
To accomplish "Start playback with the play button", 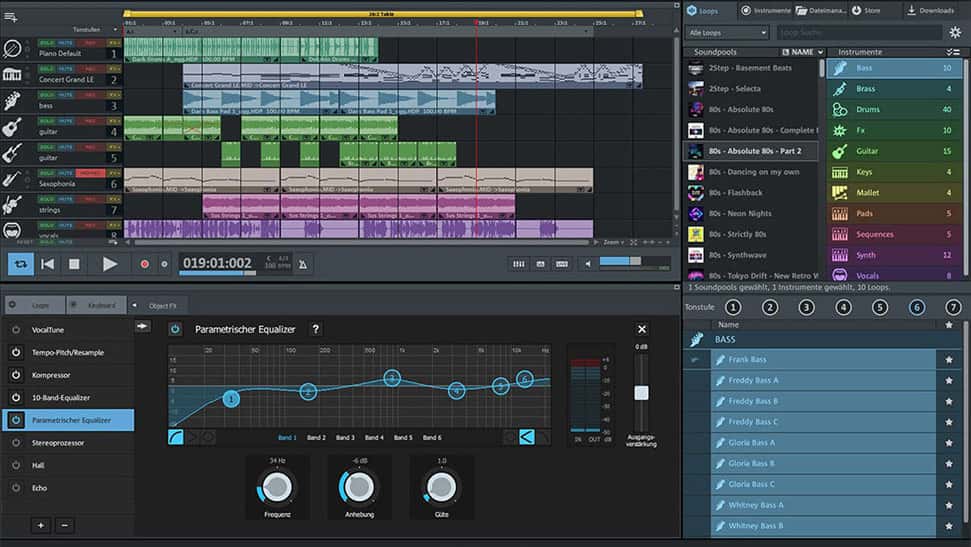I will 110,264.
